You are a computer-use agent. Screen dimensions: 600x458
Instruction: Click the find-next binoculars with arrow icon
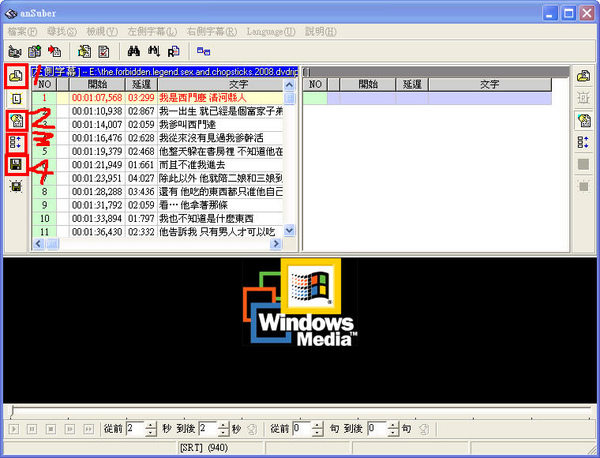coord(153,51)
